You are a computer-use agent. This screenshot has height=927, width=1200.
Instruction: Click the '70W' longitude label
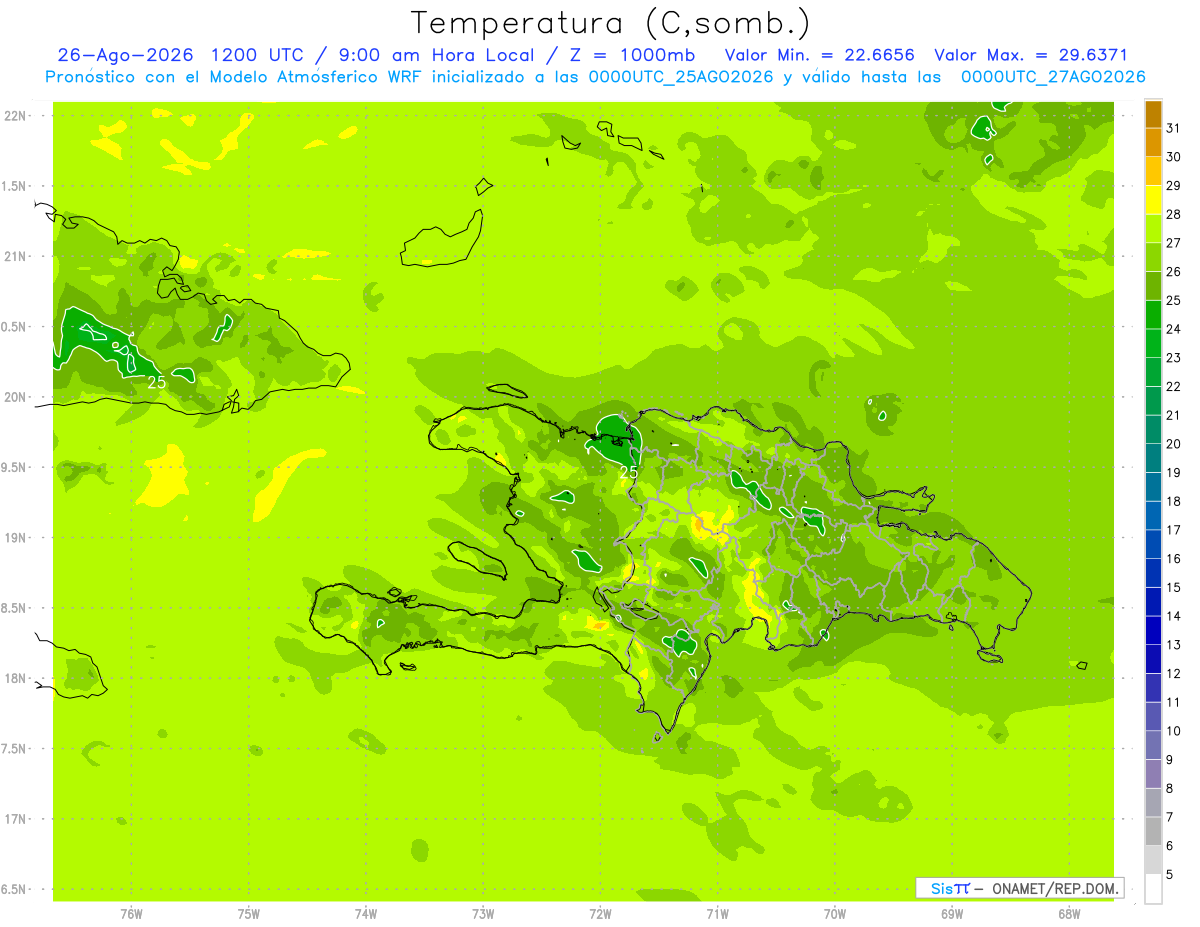point(835,914)
